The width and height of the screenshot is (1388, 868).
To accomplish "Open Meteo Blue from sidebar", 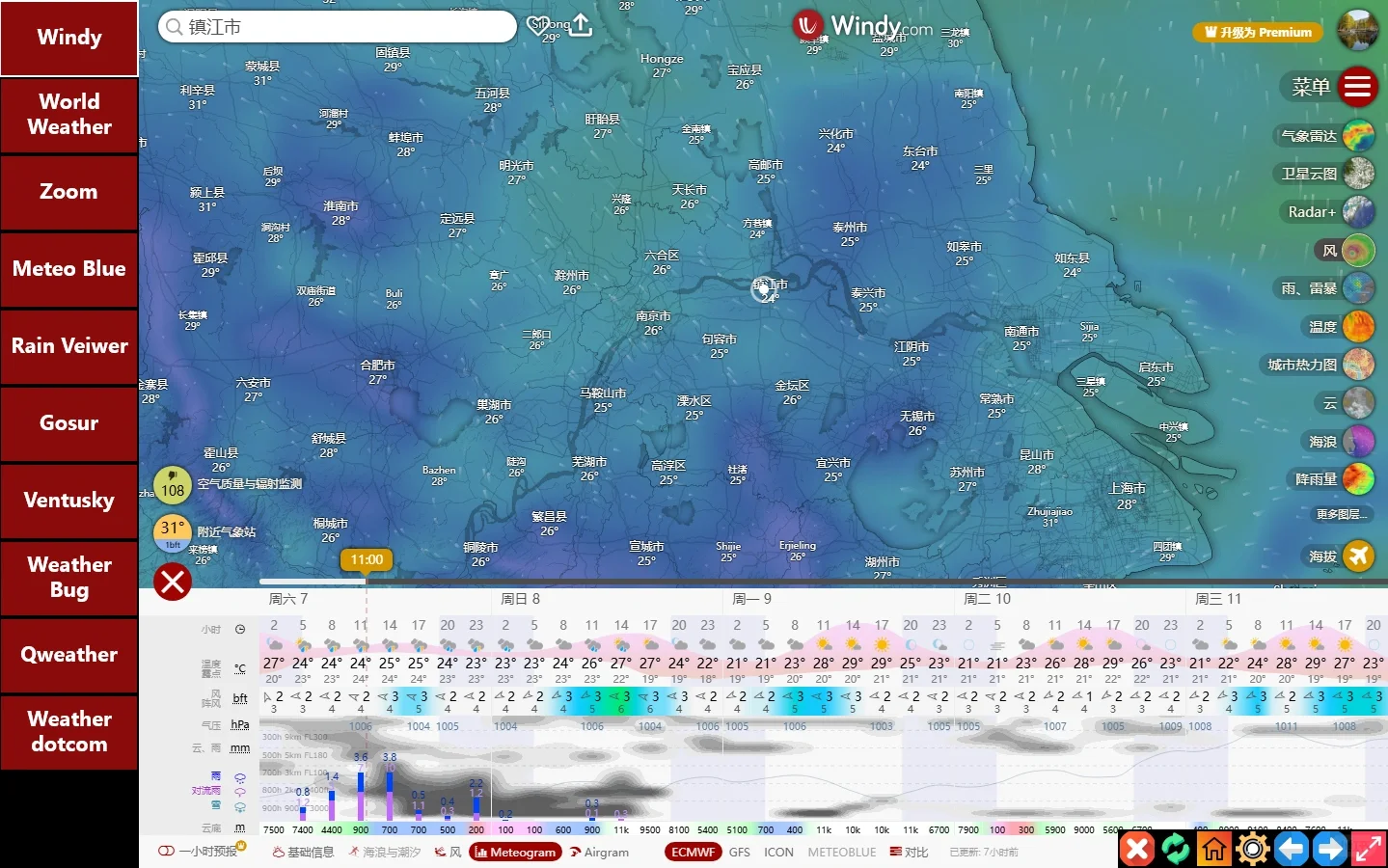I will 69,269.
